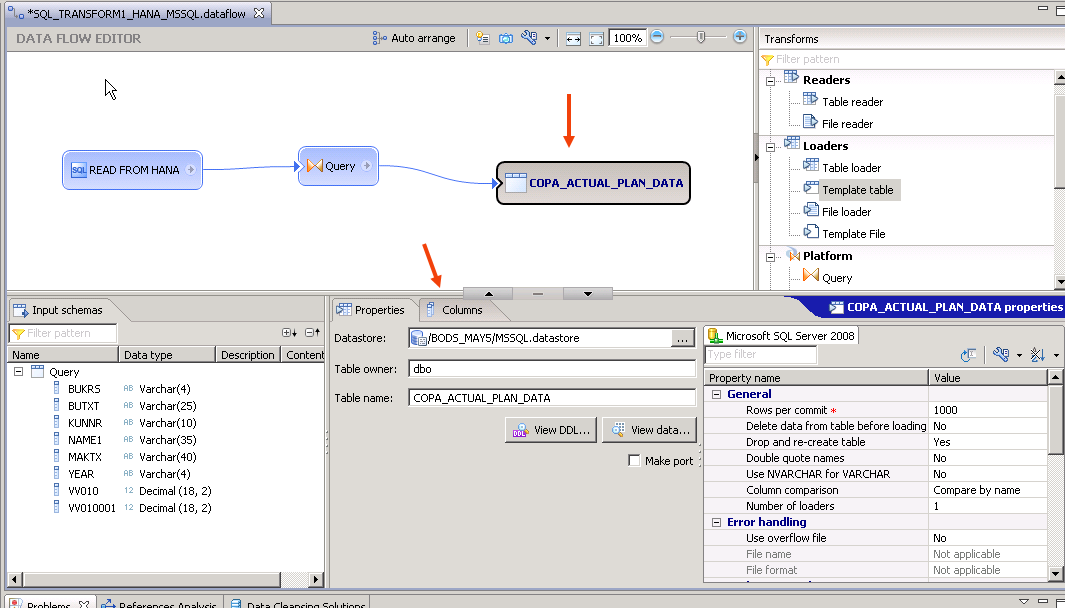This screenshot has width=1065, height=608.
Task: Click the Auto arrange icon
Action: point(382,38)
